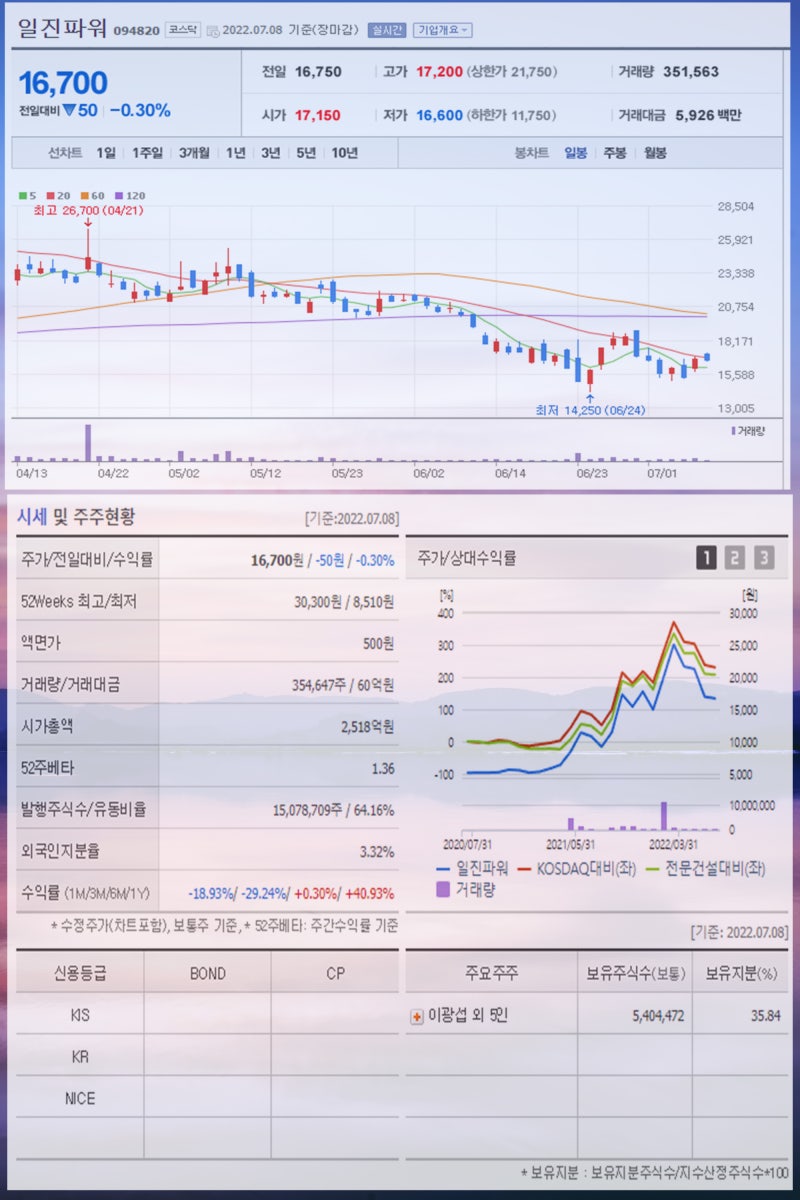The height and width of the screenshot is (1200, 800).
Task: Select the blue 일진파워 line legend icon
Action: [441, 868]
